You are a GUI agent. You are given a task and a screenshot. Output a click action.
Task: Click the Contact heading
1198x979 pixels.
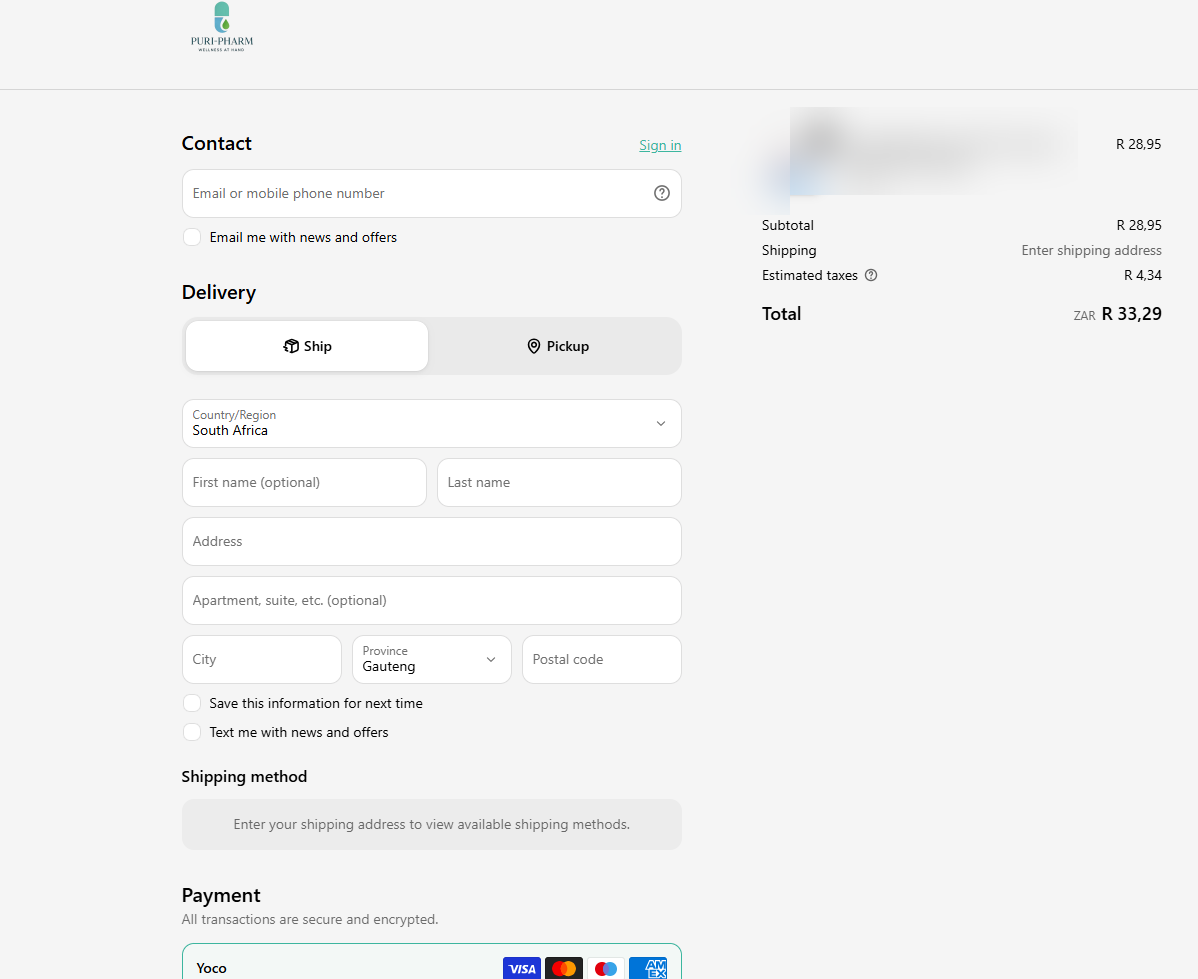[216, 144]
